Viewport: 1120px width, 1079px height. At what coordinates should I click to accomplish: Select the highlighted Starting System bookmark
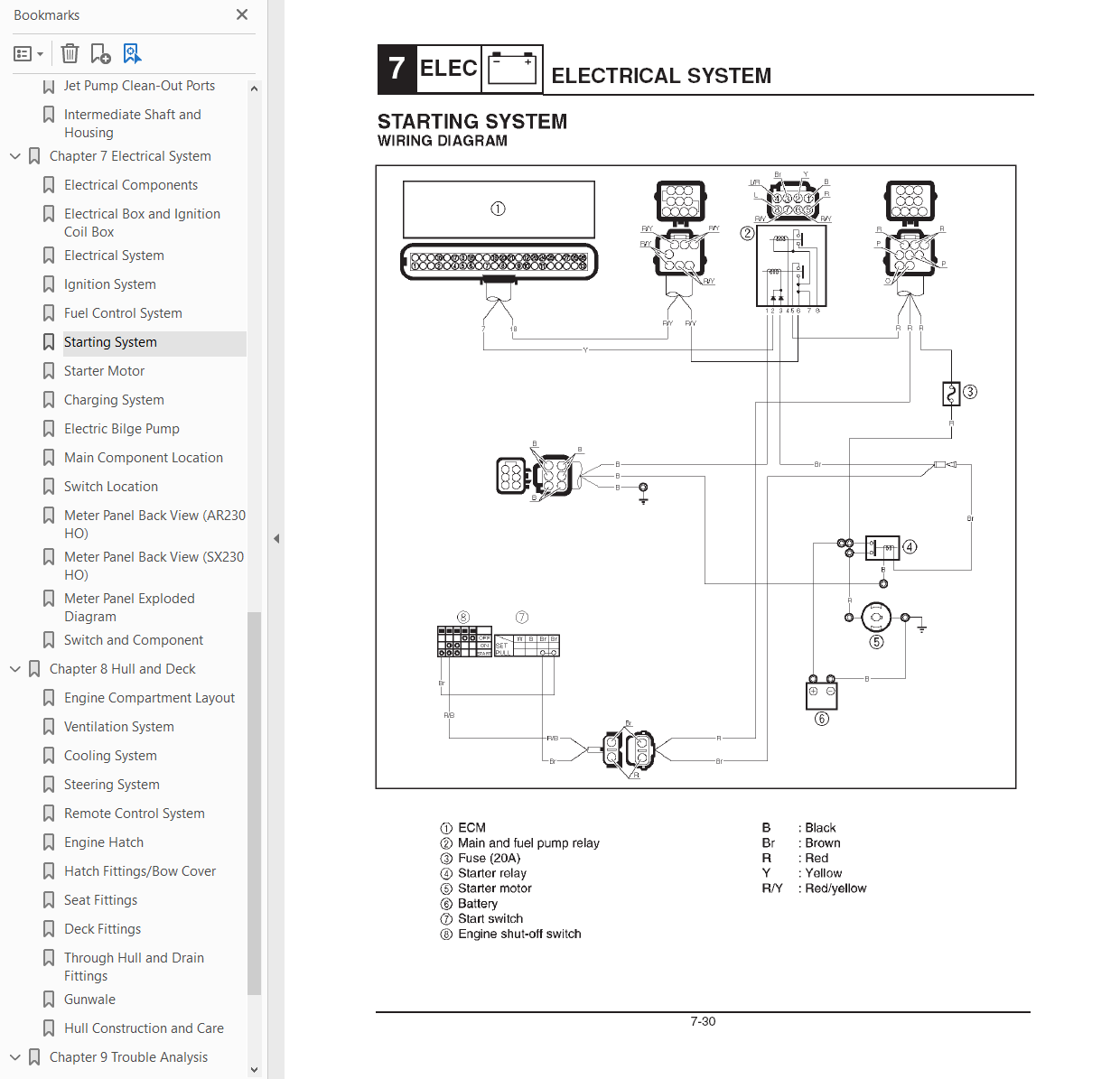(x=110, y=342)
